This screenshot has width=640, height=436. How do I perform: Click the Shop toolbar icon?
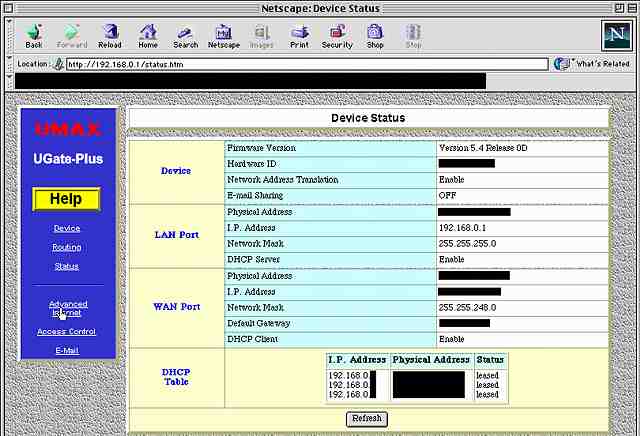click(375, 36)
